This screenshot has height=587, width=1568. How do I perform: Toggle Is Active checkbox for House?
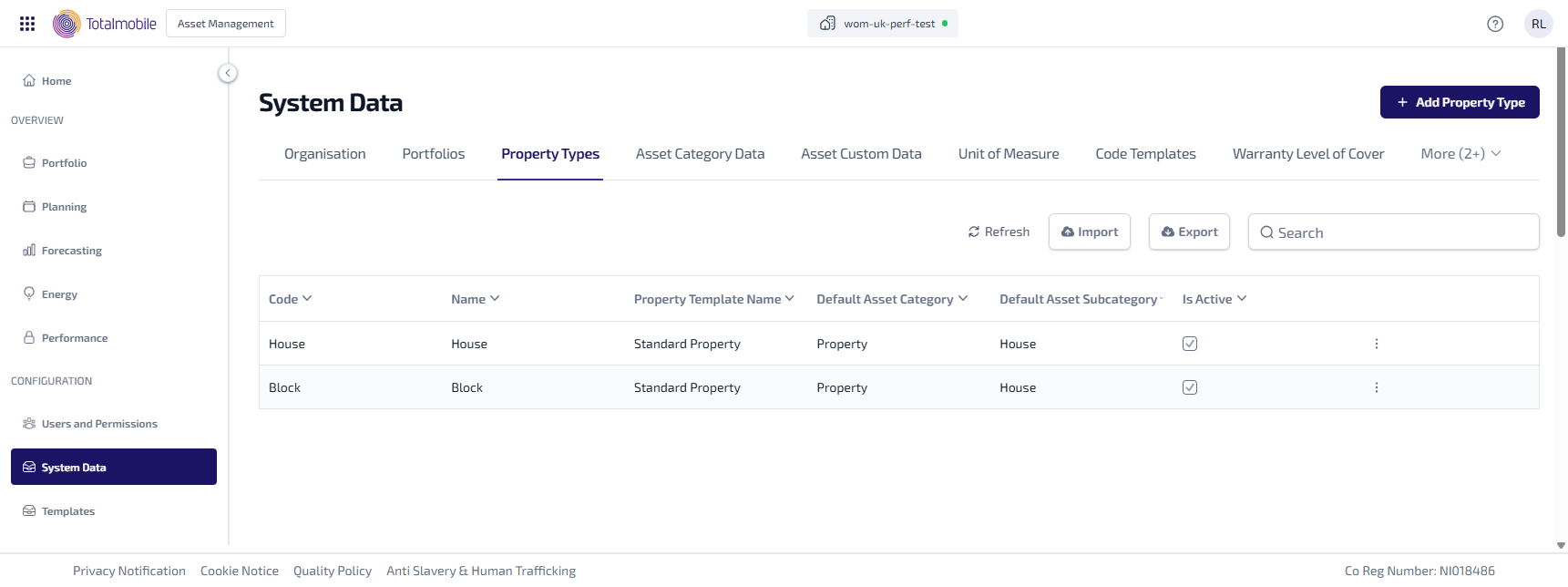(x=1190, y=344)
